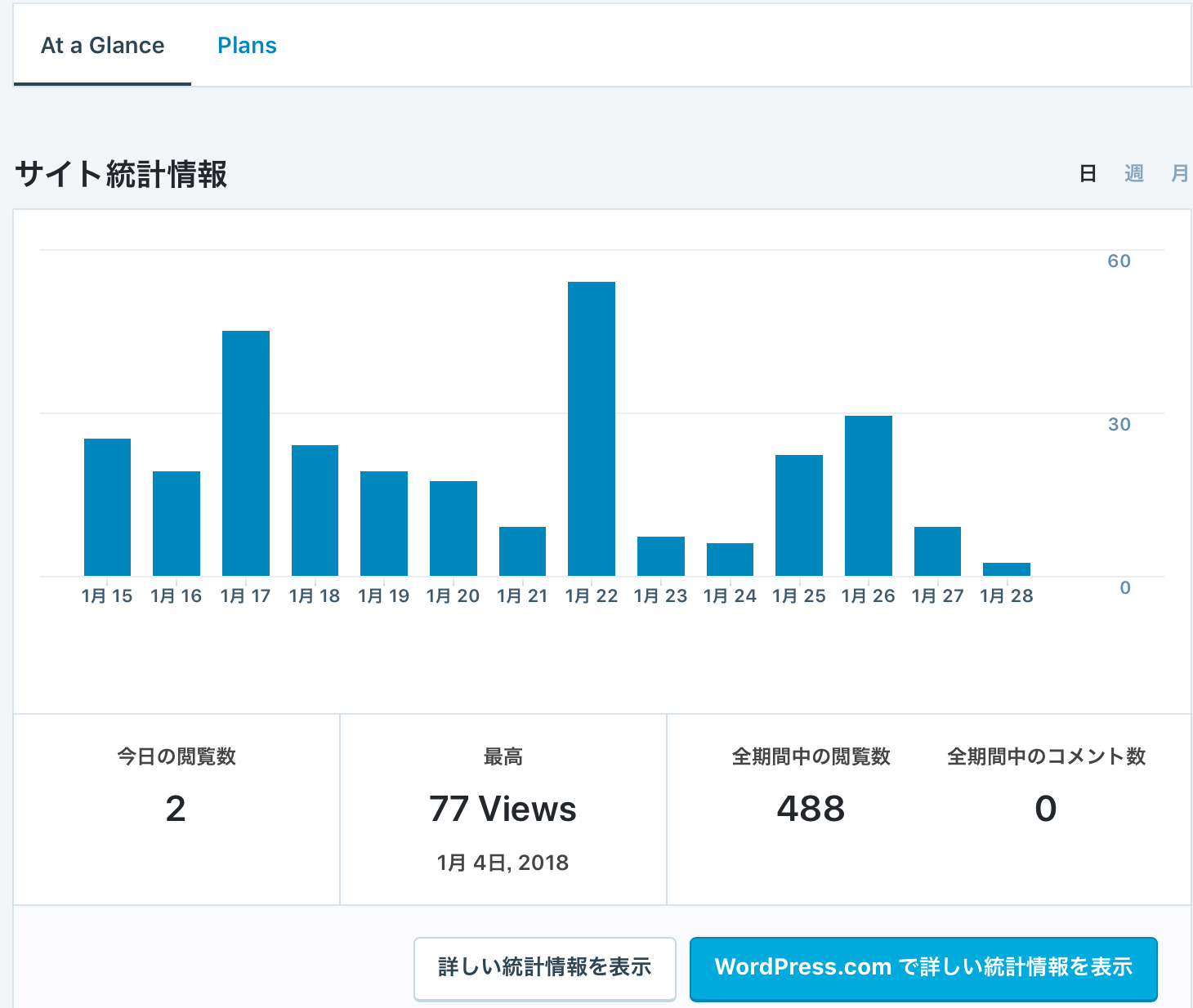
Task: Click the サイト統計情報 heading
Action: click(122, 174)
